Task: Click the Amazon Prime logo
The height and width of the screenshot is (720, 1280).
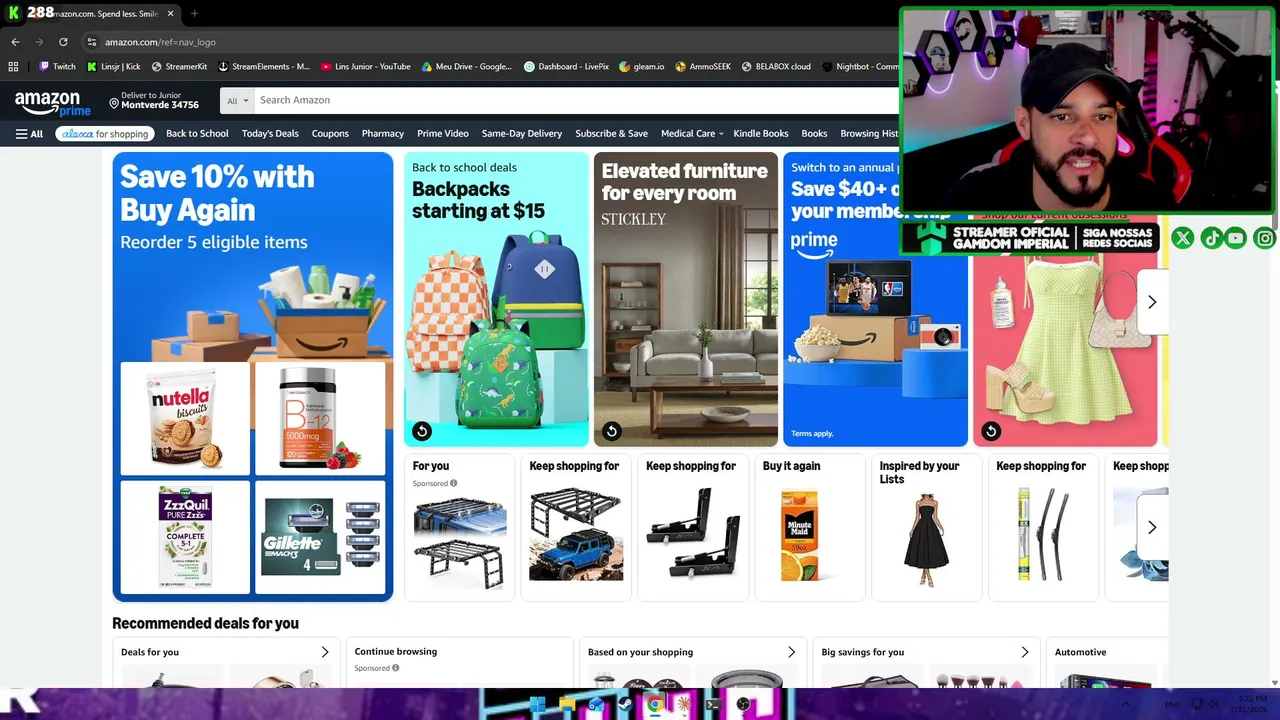Action: pyautogui.click(x=53, y=103)
